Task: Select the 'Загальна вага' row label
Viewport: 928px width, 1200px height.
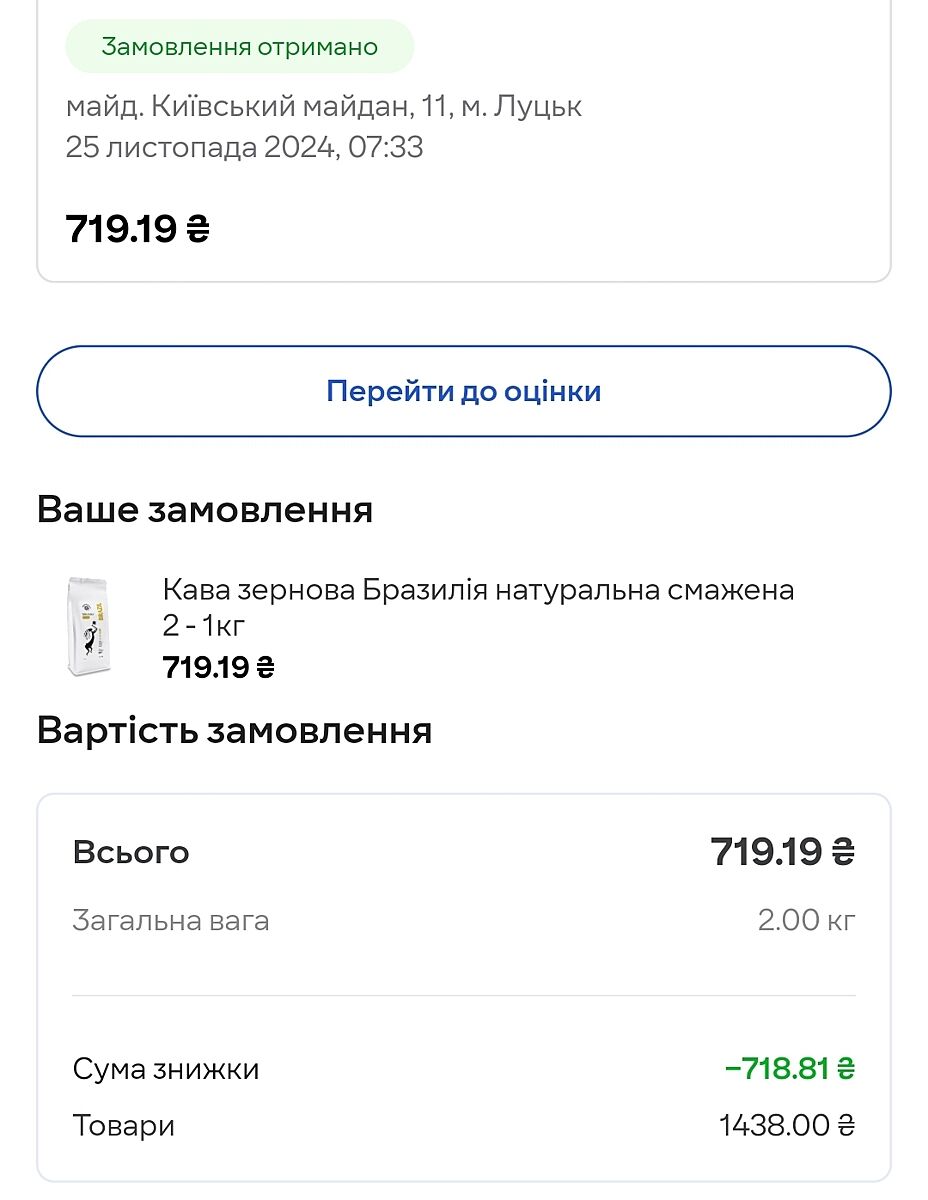Action: pos(171,920)
